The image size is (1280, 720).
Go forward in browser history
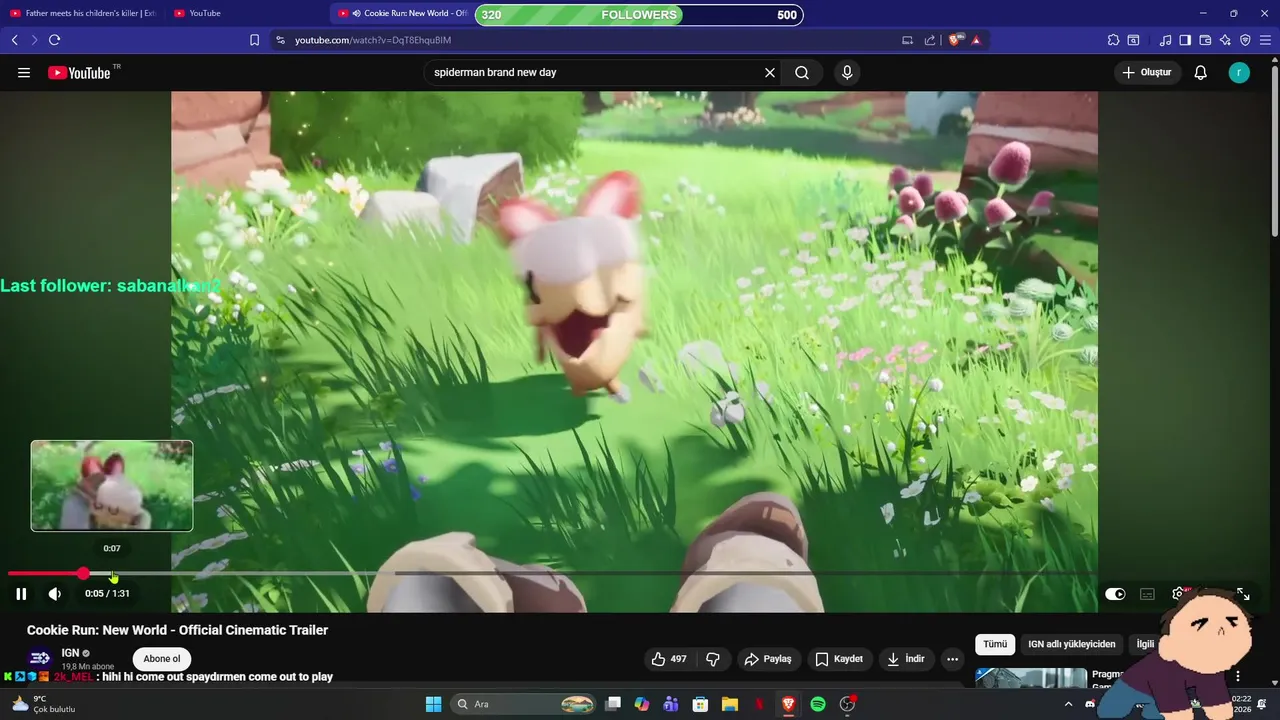click(x=34, y=40)
